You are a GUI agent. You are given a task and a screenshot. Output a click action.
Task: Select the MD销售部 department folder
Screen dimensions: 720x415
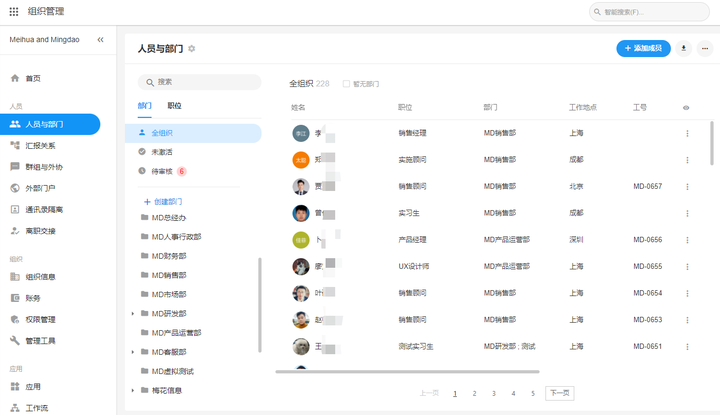click(169, 275)
